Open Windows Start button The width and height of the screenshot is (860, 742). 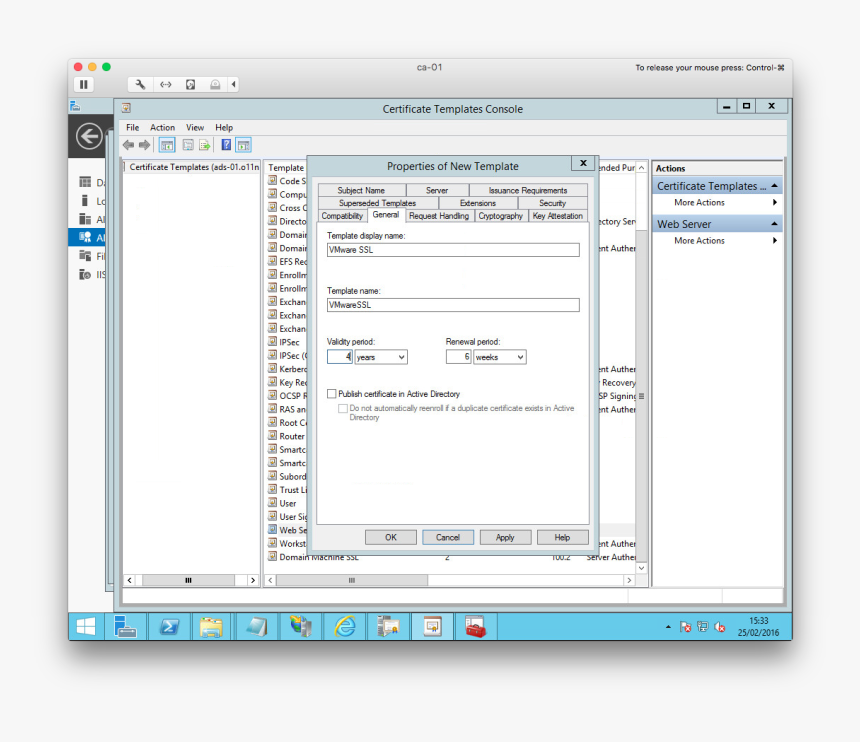point(86,627)
